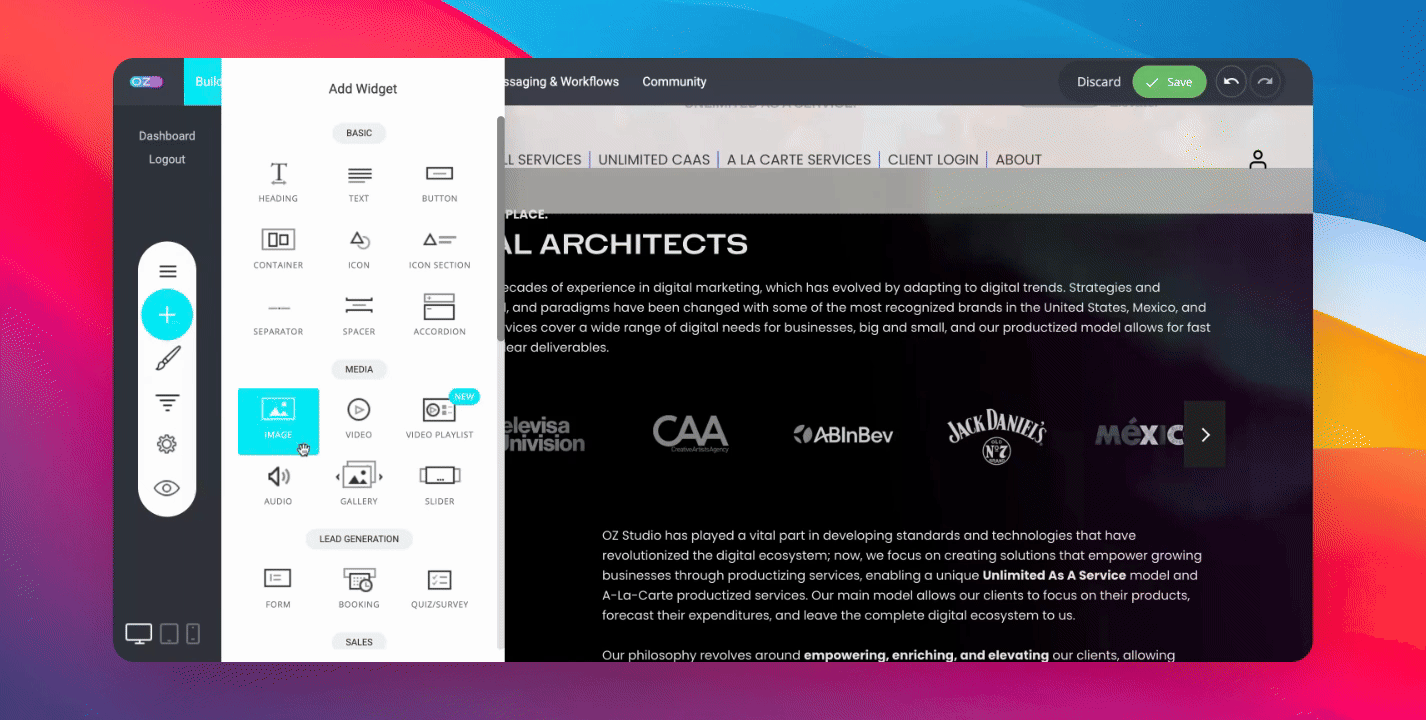The width and height of the screenshot is (1426, 720).
Task: Redo the last change
Action: 1266,82
